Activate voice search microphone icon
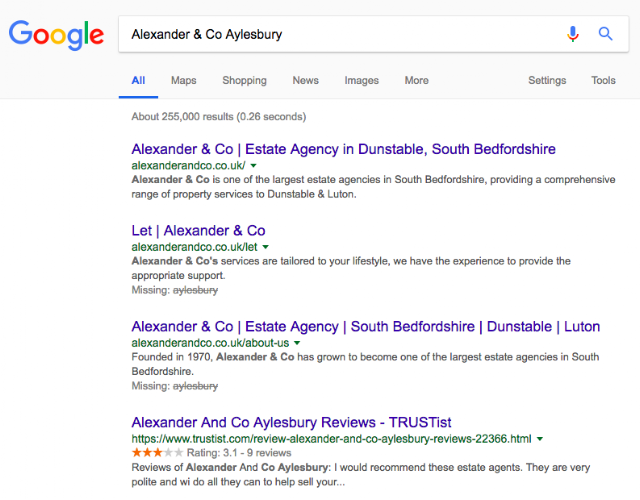 [x=573, y=34]
